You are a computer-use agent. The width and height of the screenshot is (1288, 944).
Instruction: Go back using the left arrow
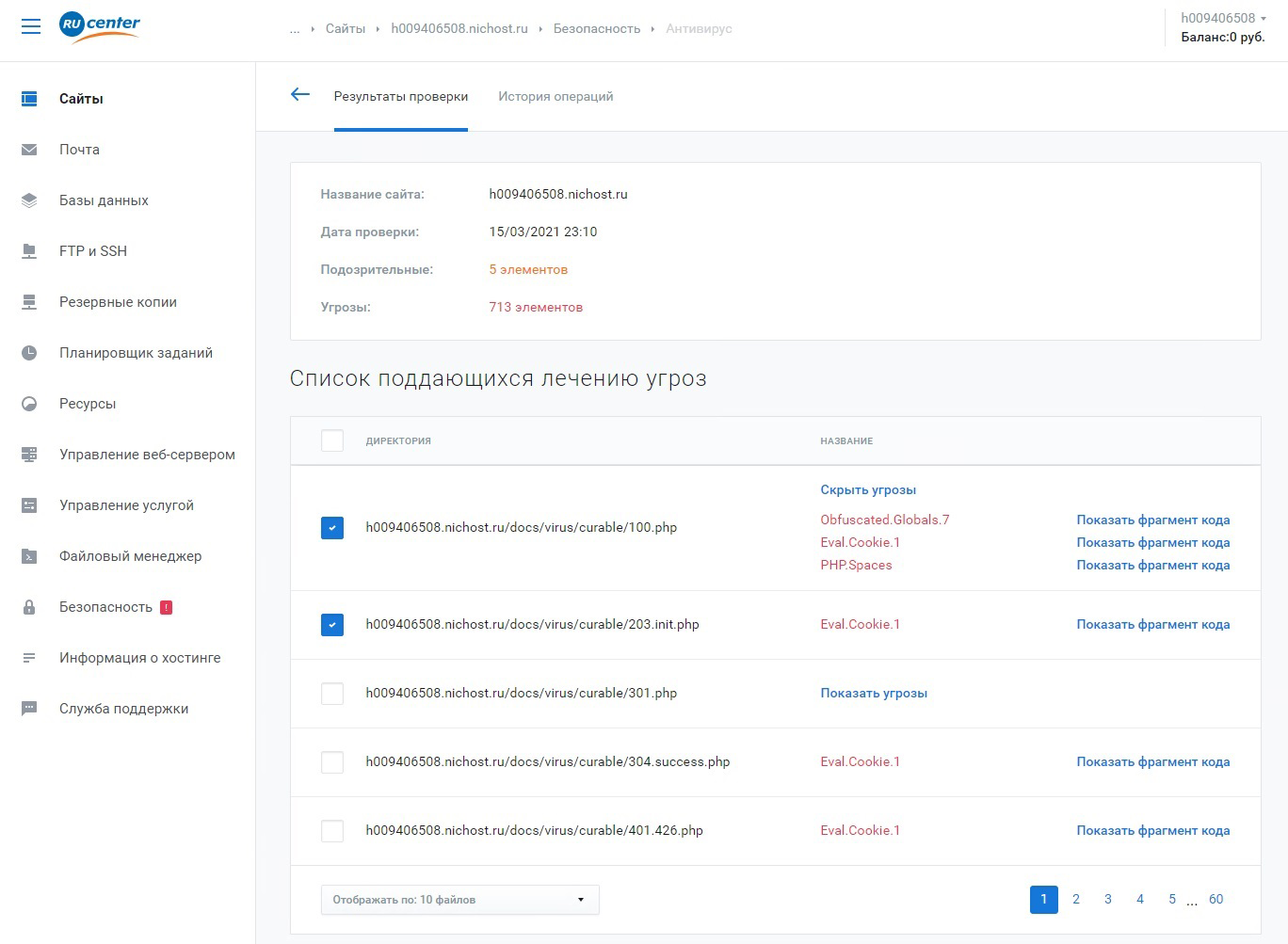[x=300, y=94]
